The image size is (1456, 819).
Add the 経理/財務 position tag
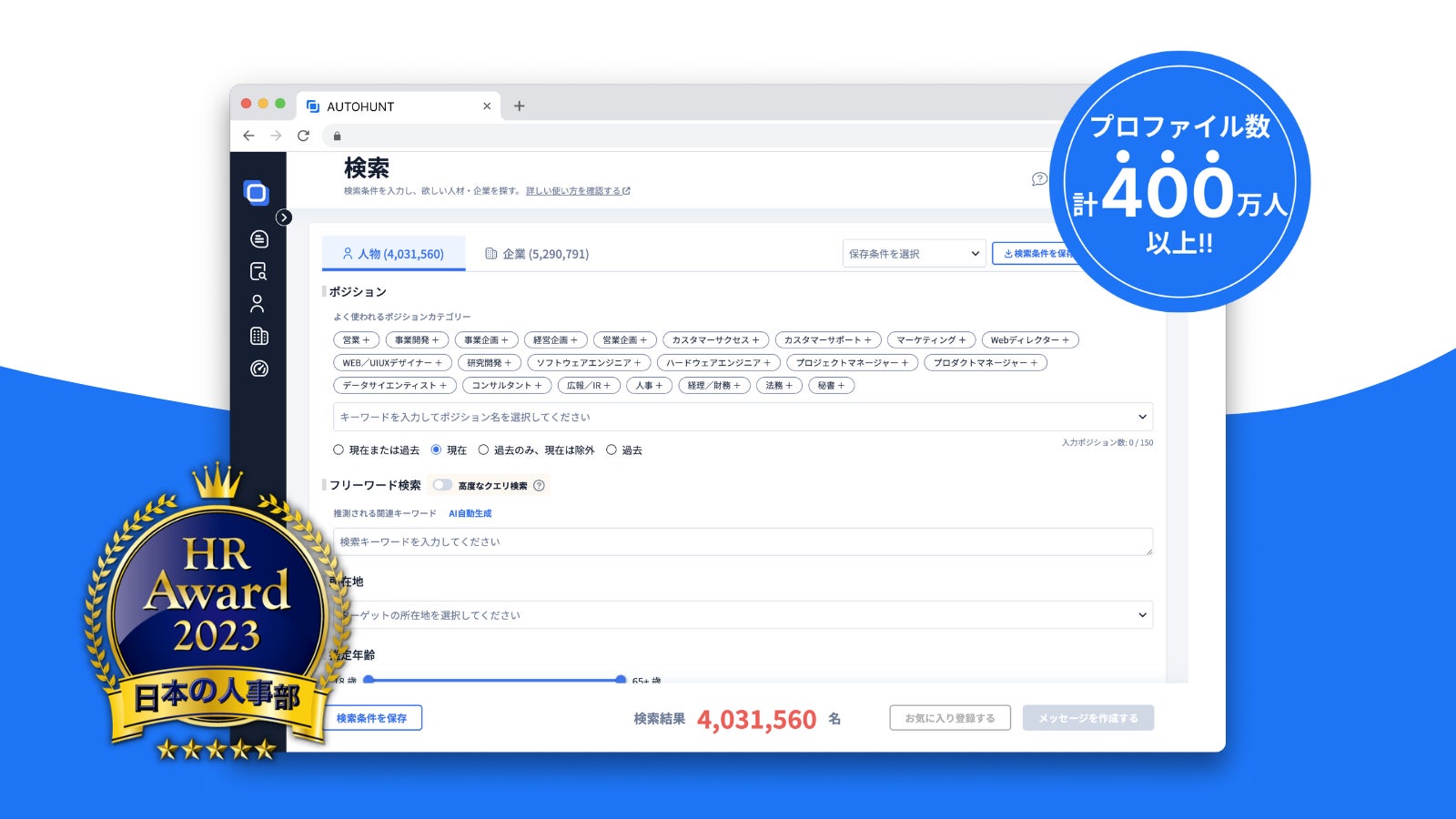(714, 386)
